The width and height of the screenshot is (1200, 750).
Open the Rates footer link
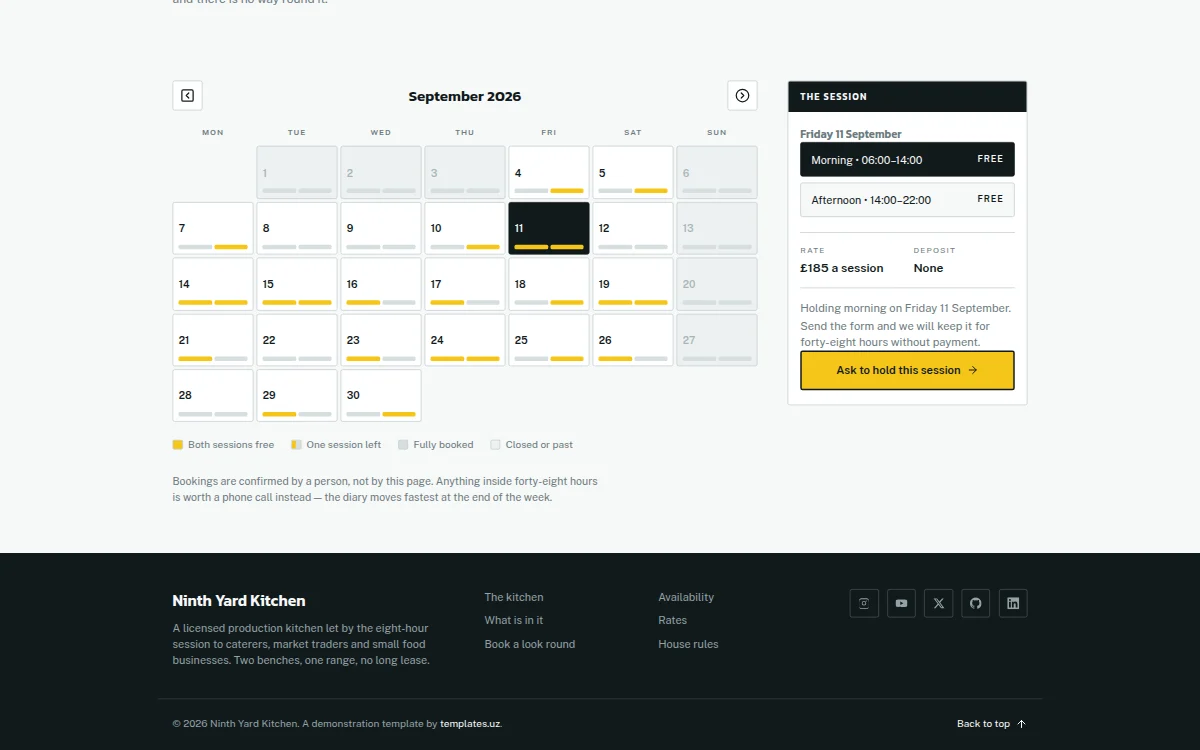[x=672, y=620]
